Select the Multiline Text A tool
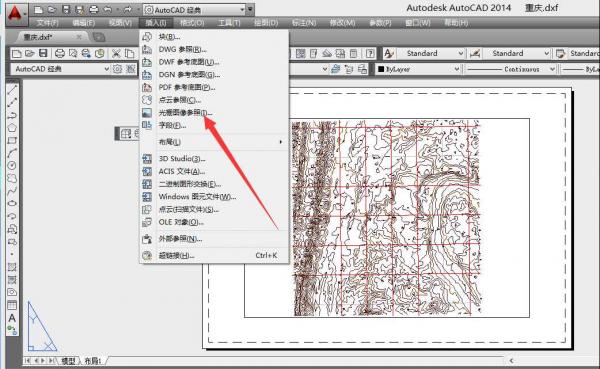The width and height of the screenshot is (600, 369). tap(12, 318)
